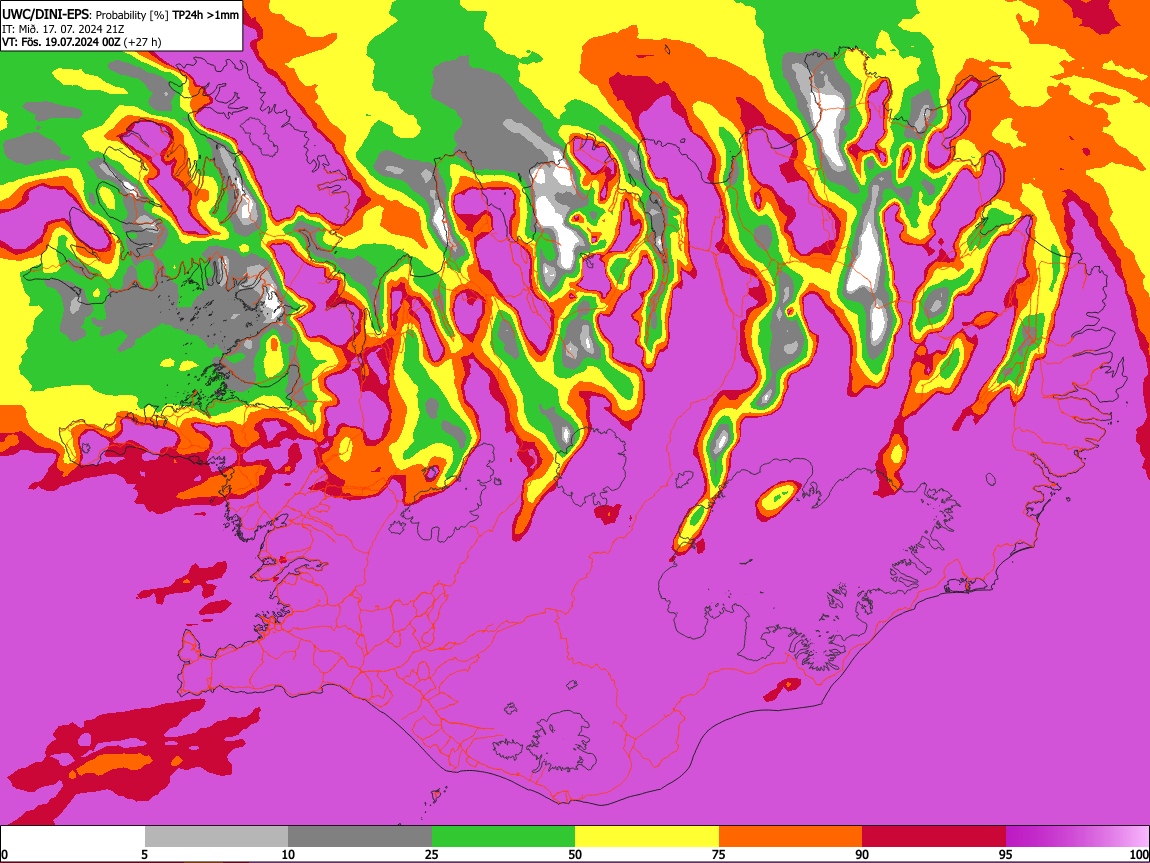Click the '95' legend tick label

tap(1006, 854)
